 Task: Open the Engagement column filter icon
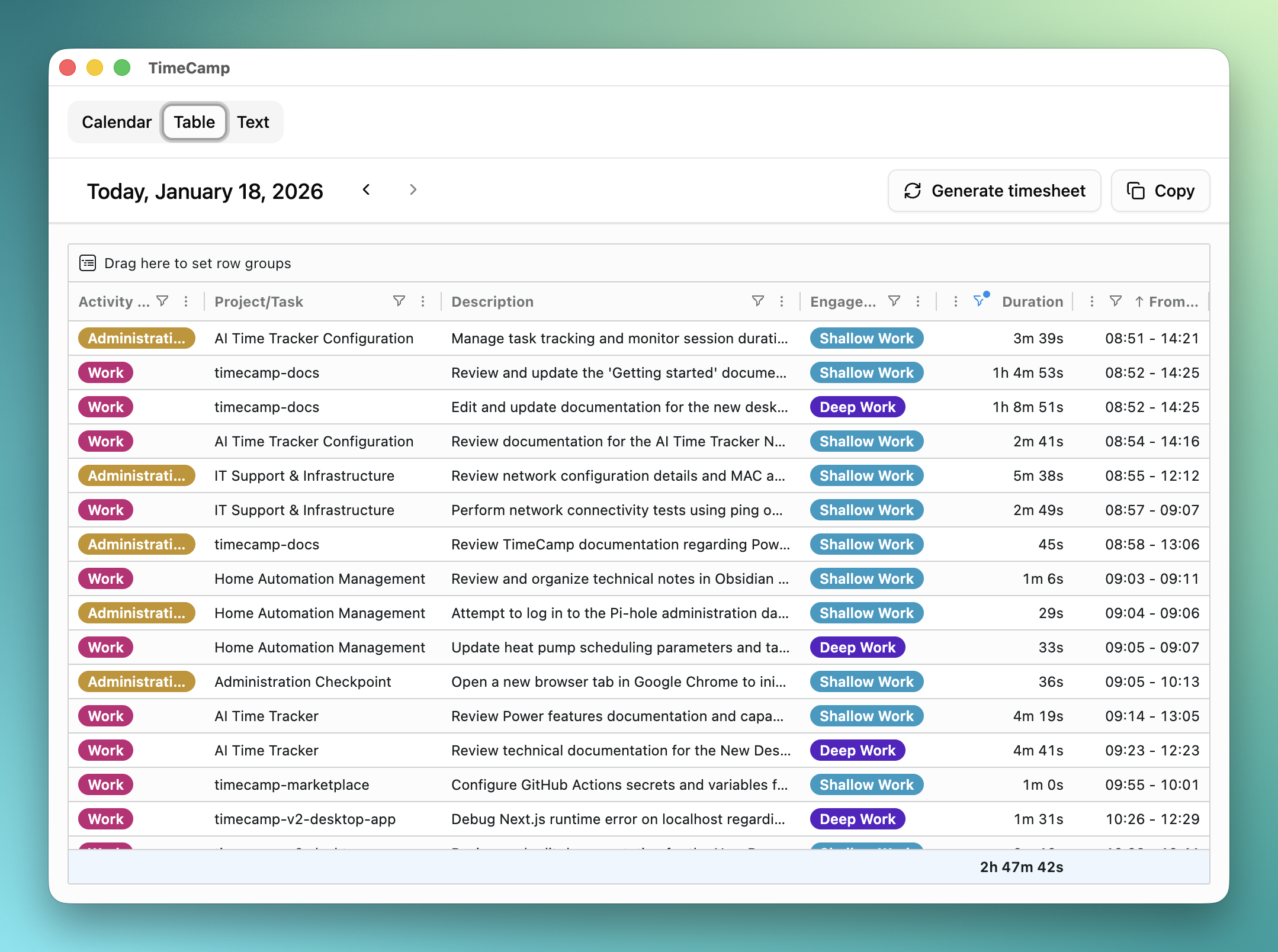(894, 301)
